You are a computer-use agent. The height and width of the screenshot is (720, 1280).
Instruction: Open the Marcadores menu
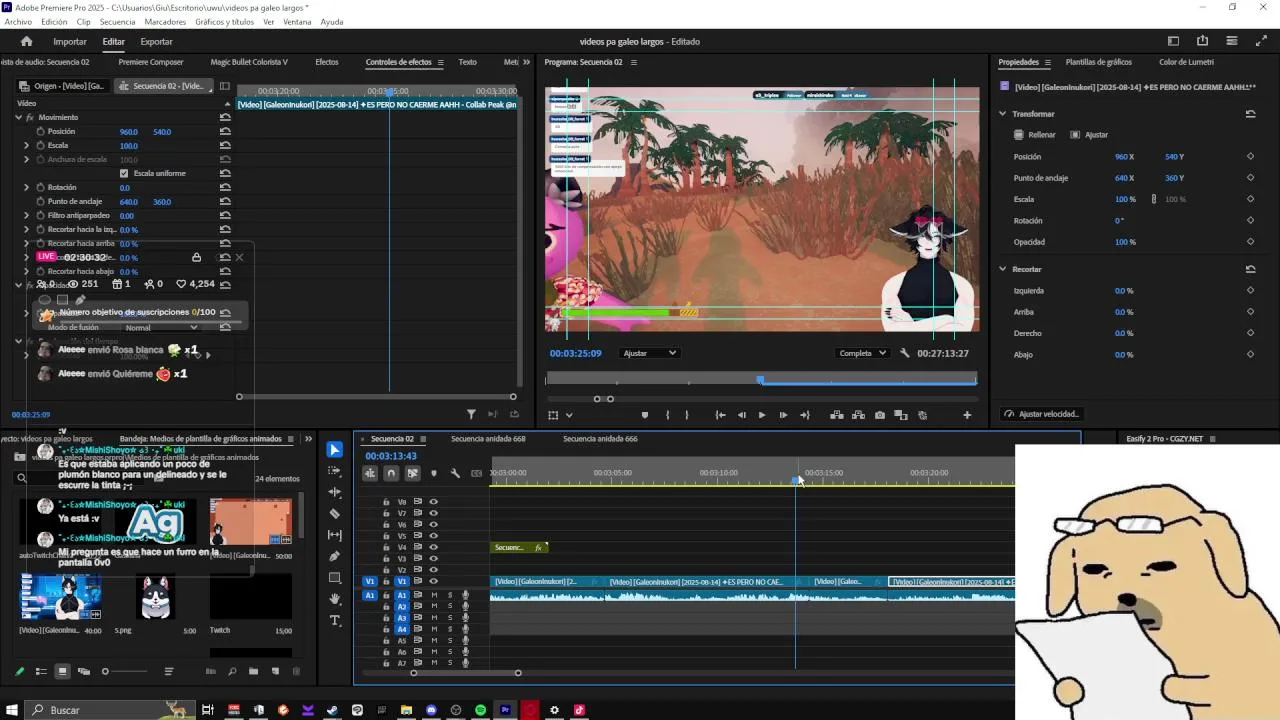tap(165, 21)
